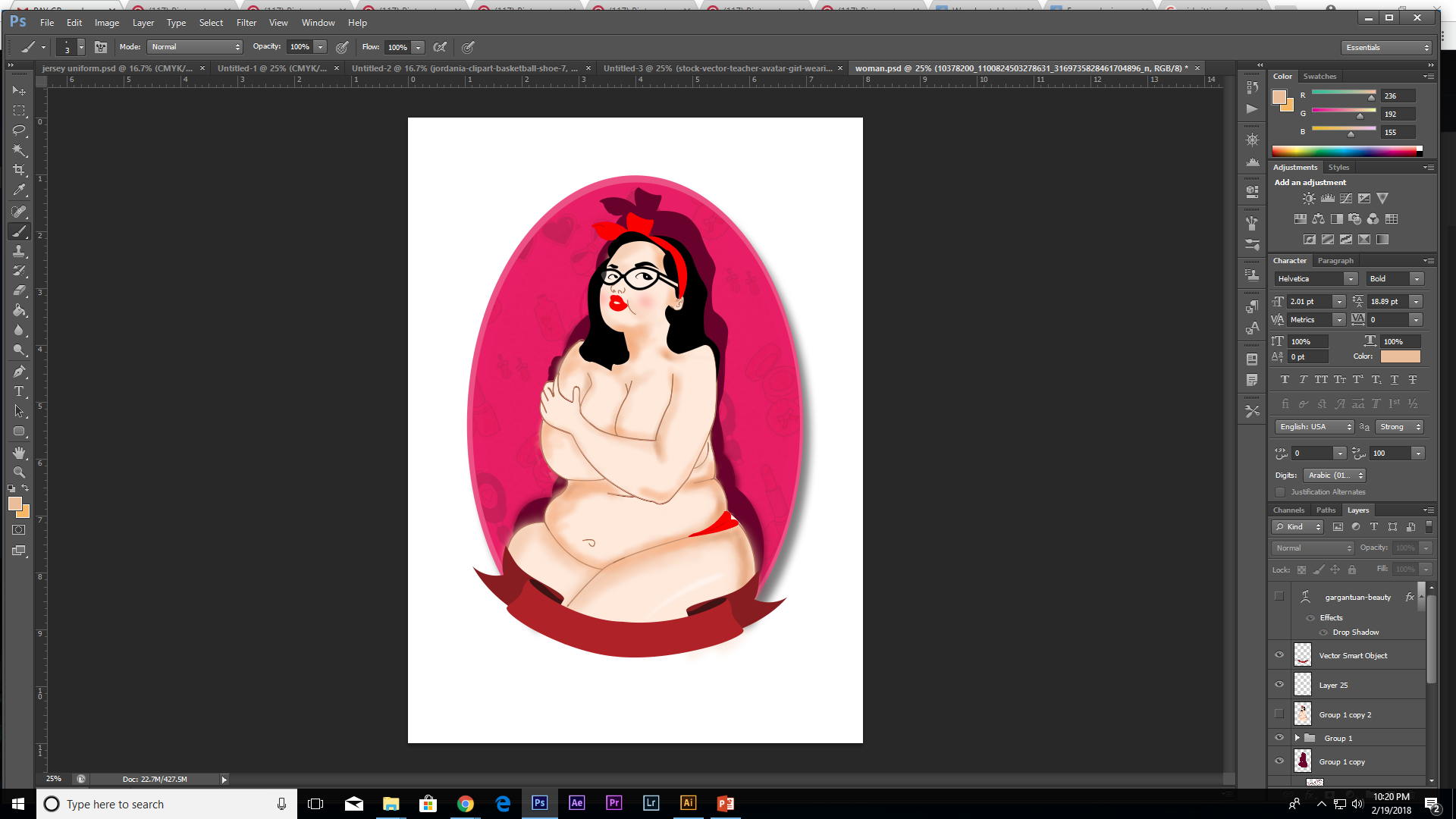Select the Healing Brush tool
Viewport: 1456px width, 819px height.
click(x=19, y=212)
